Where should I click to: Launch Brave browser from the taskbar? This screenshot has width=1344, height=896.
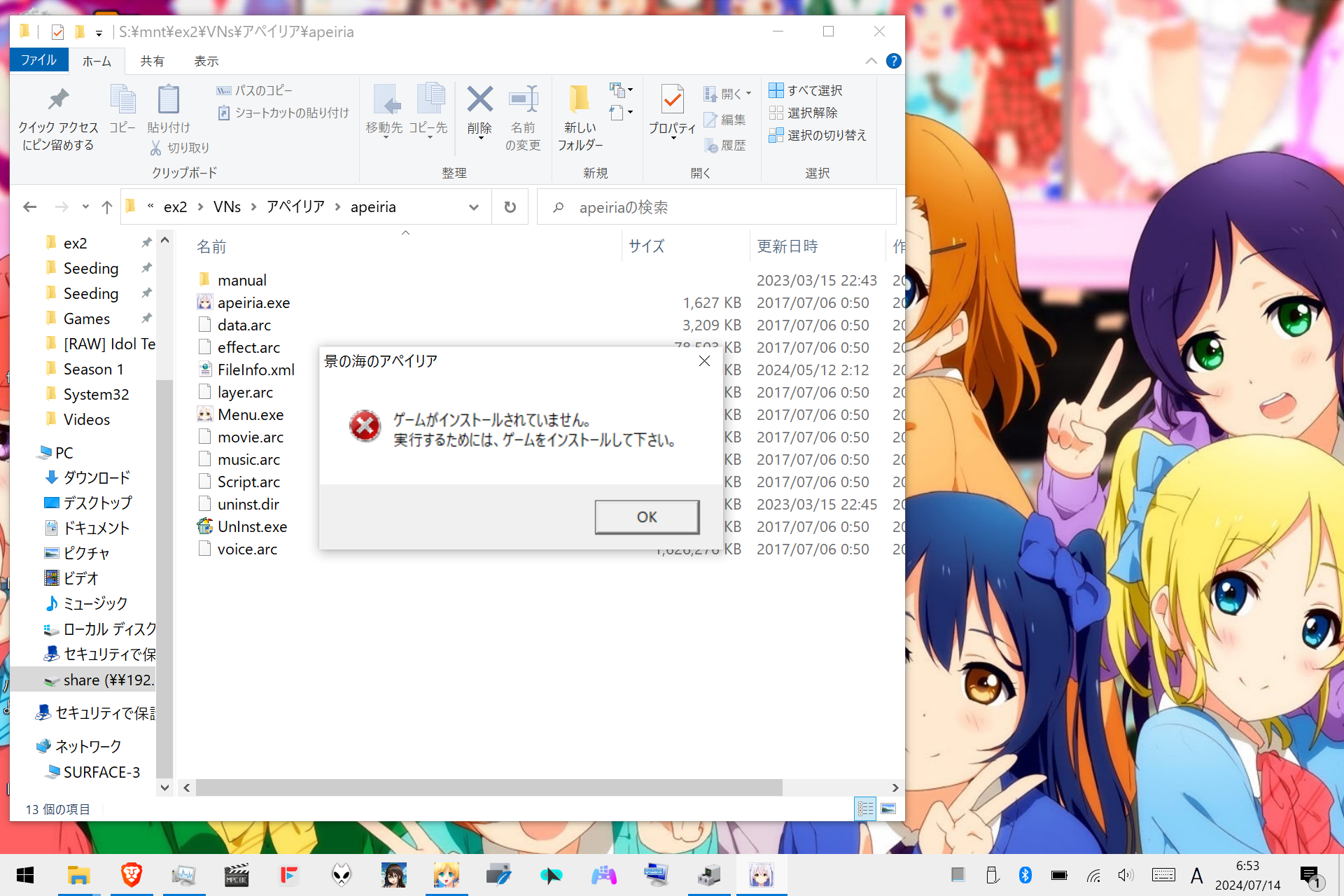pos(131,875)
